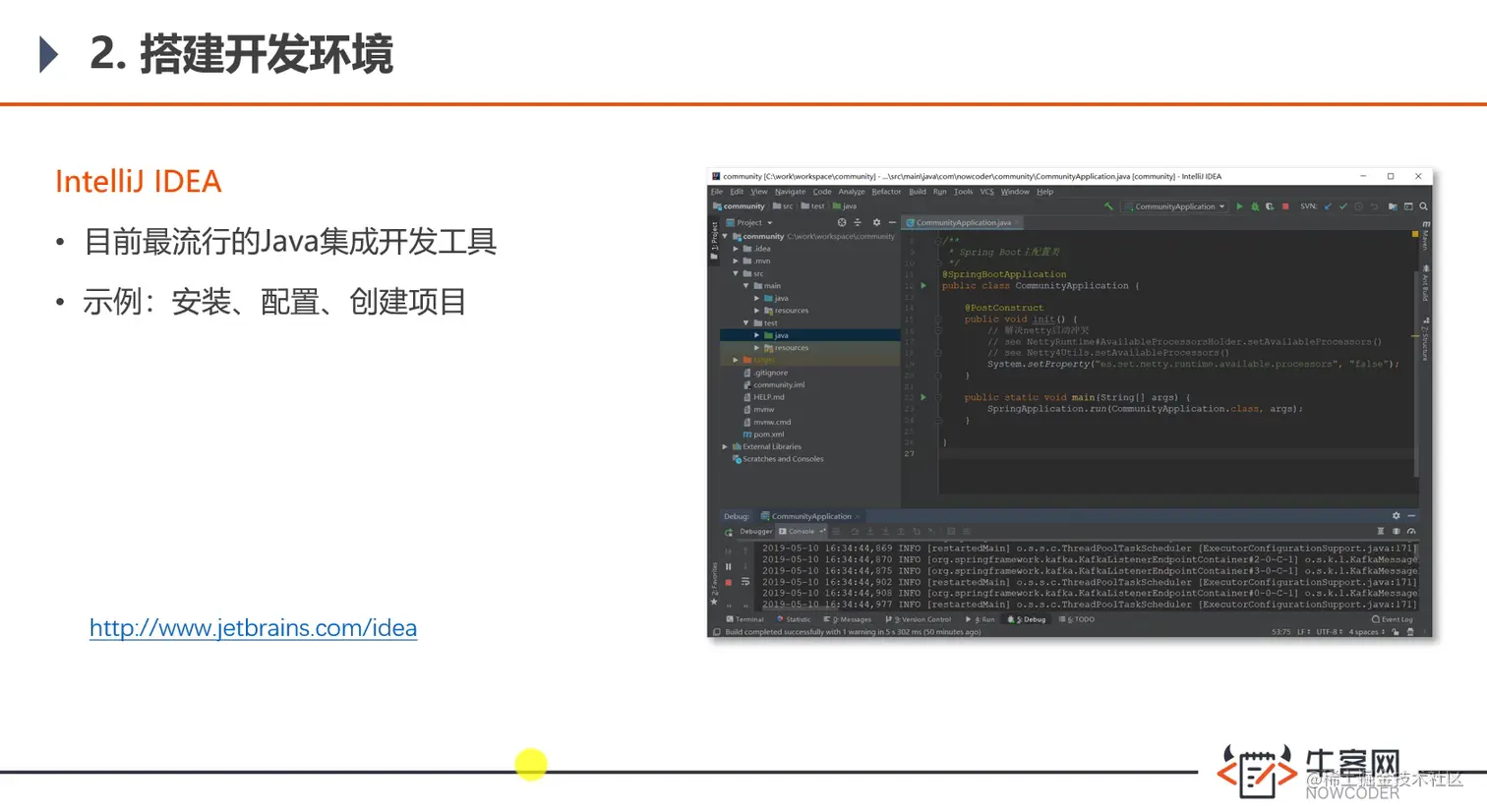The image size is (1487, 812).
Task: Click LF line separator in status bar
Action: tap(1303, 632)
